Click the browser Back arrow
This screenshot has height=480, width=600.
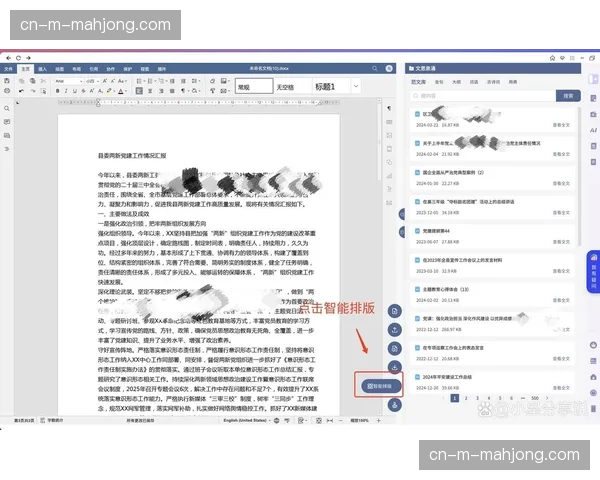pos(8,58)
